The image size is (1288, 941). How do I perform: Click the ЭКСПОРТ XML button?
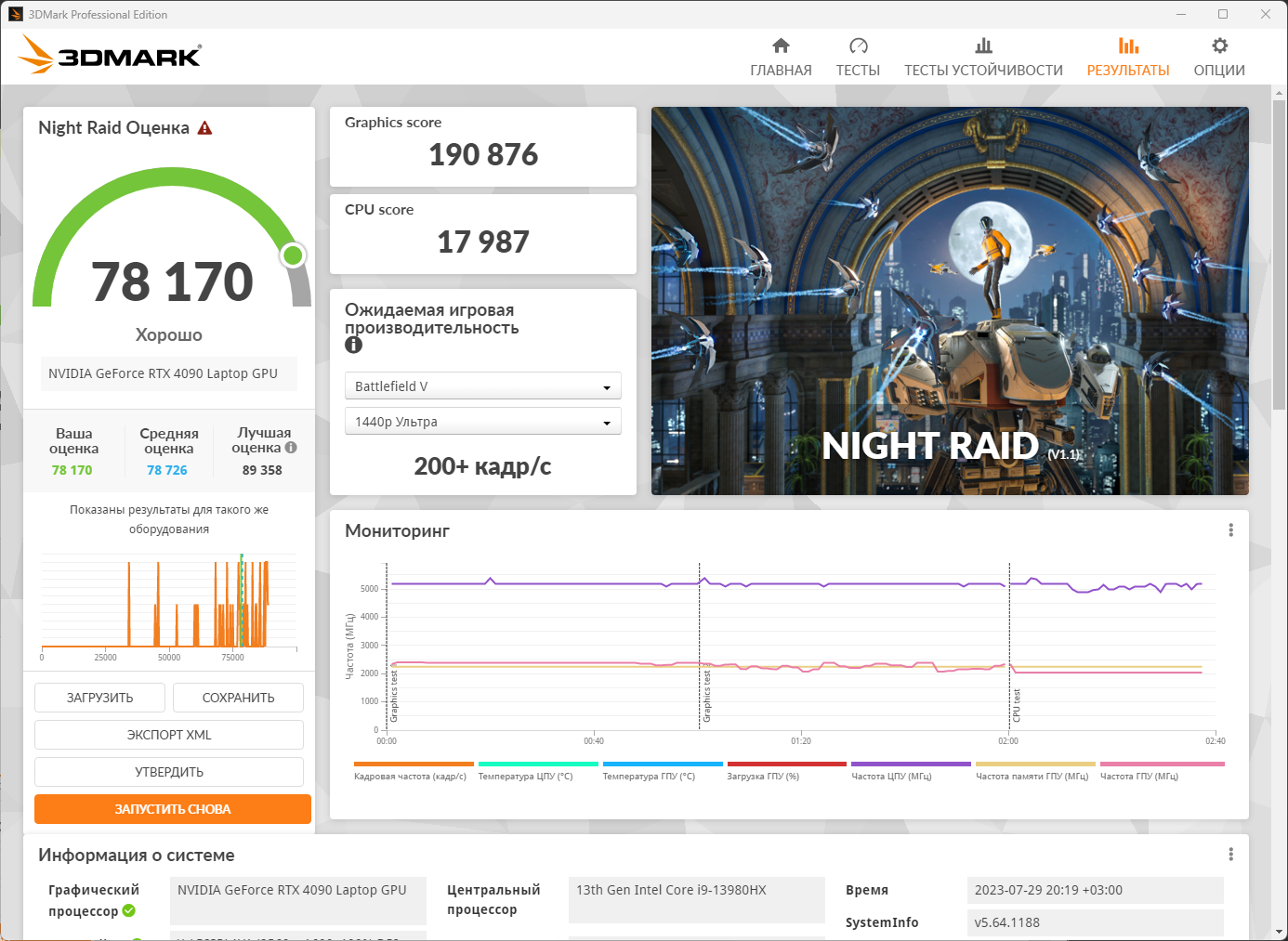point(169,735)
